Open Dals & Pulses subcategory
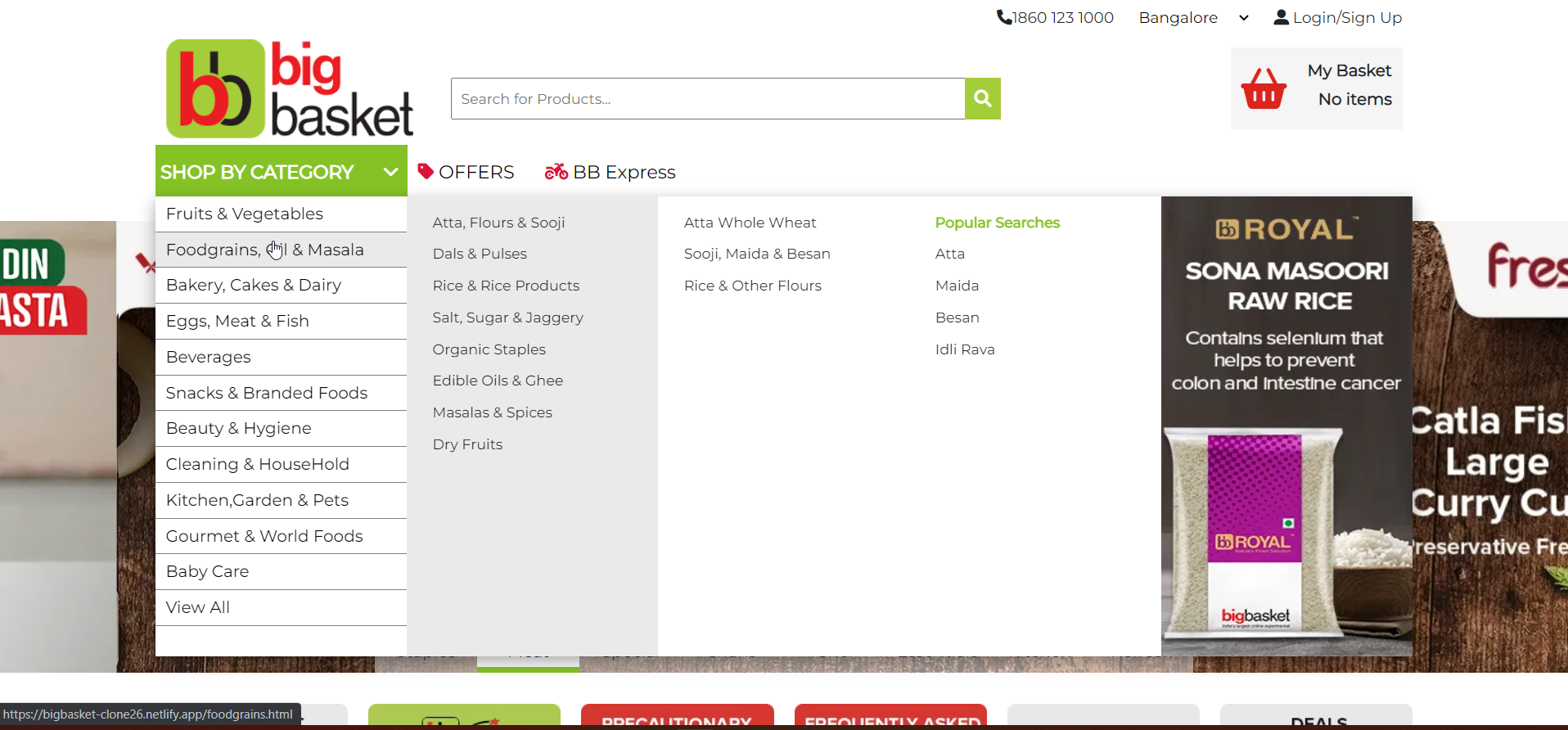The height and width of the screenshot is (730, 1568). pyautogui.click(x=480, y=254)
